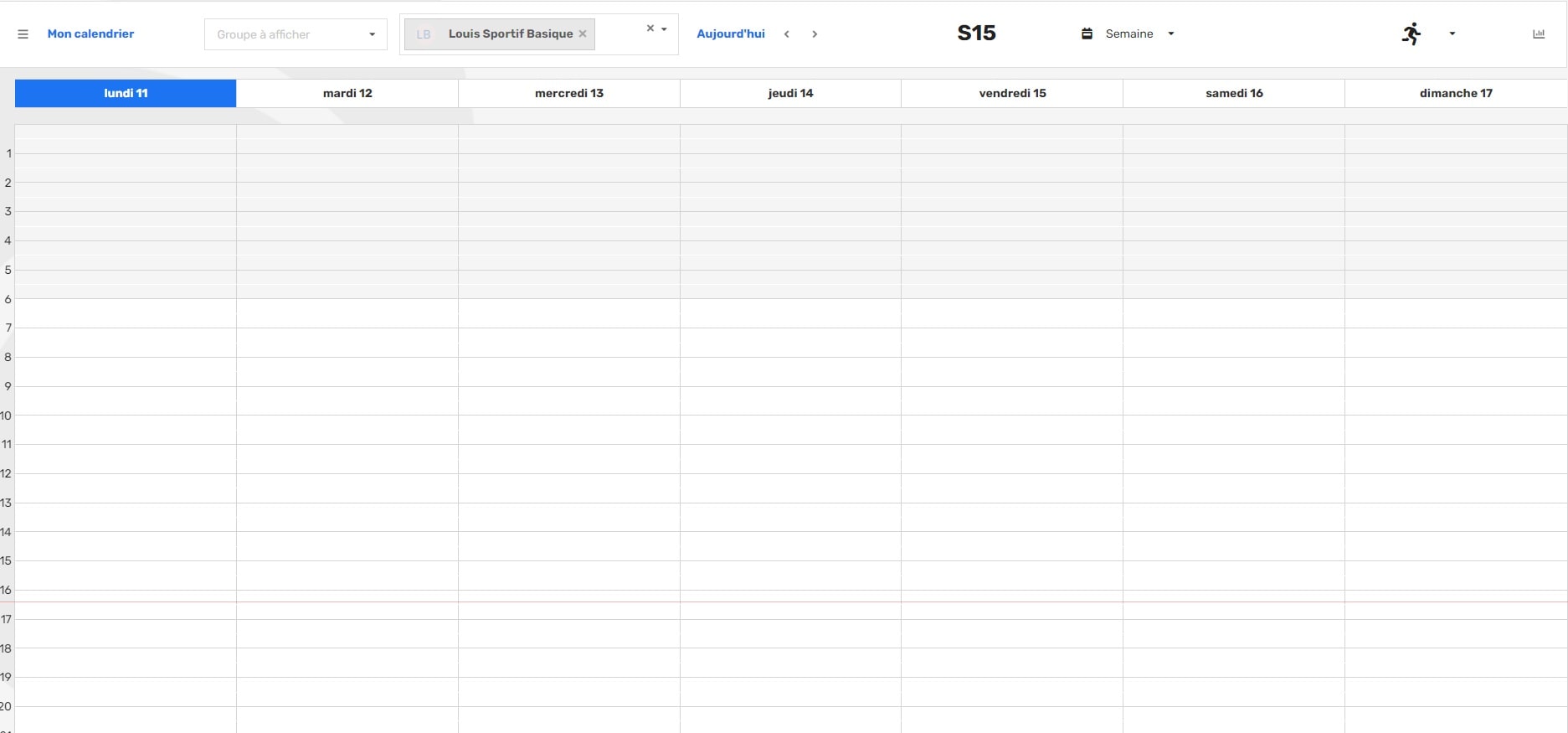Screen dimensions: 1568x733
Task: Click the mardi 12 slot at 9h
Action: pos(347,400)
